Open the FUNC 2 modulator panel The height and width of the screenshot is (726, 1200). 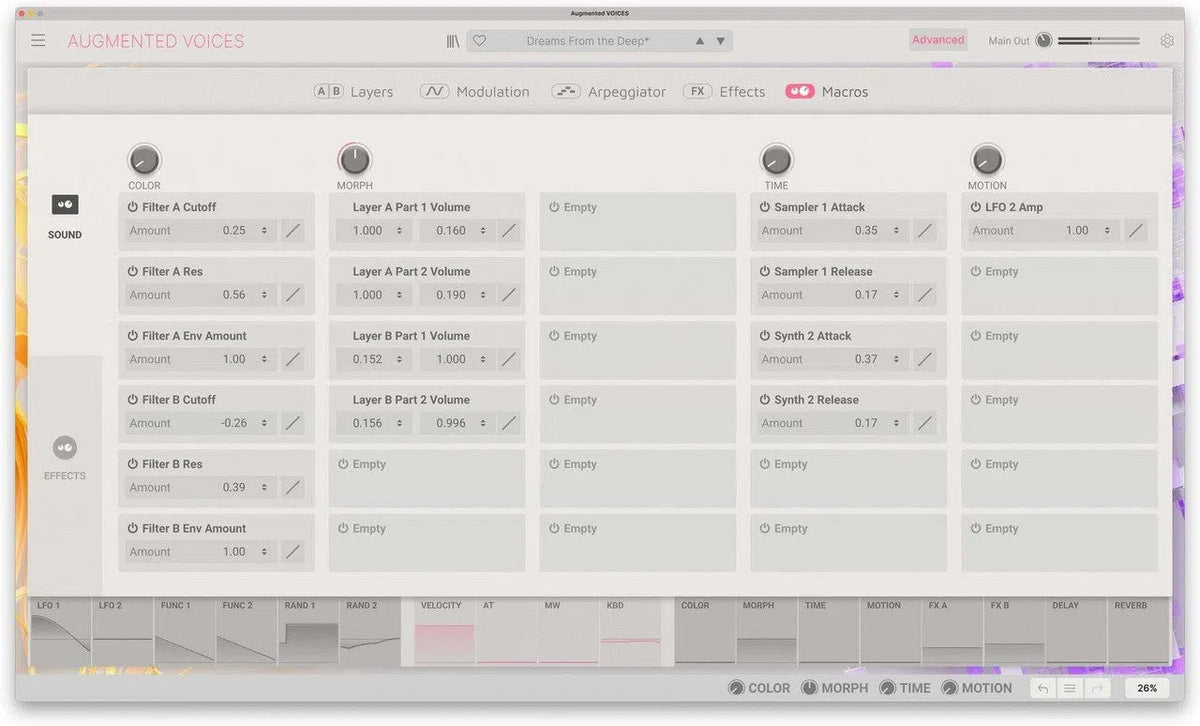point(245,630)
